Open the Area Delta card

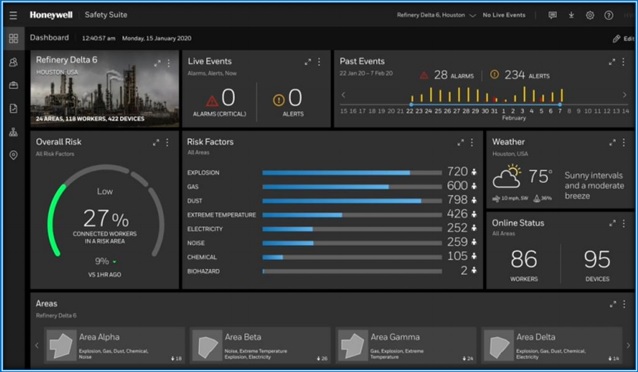click(551, 345)
